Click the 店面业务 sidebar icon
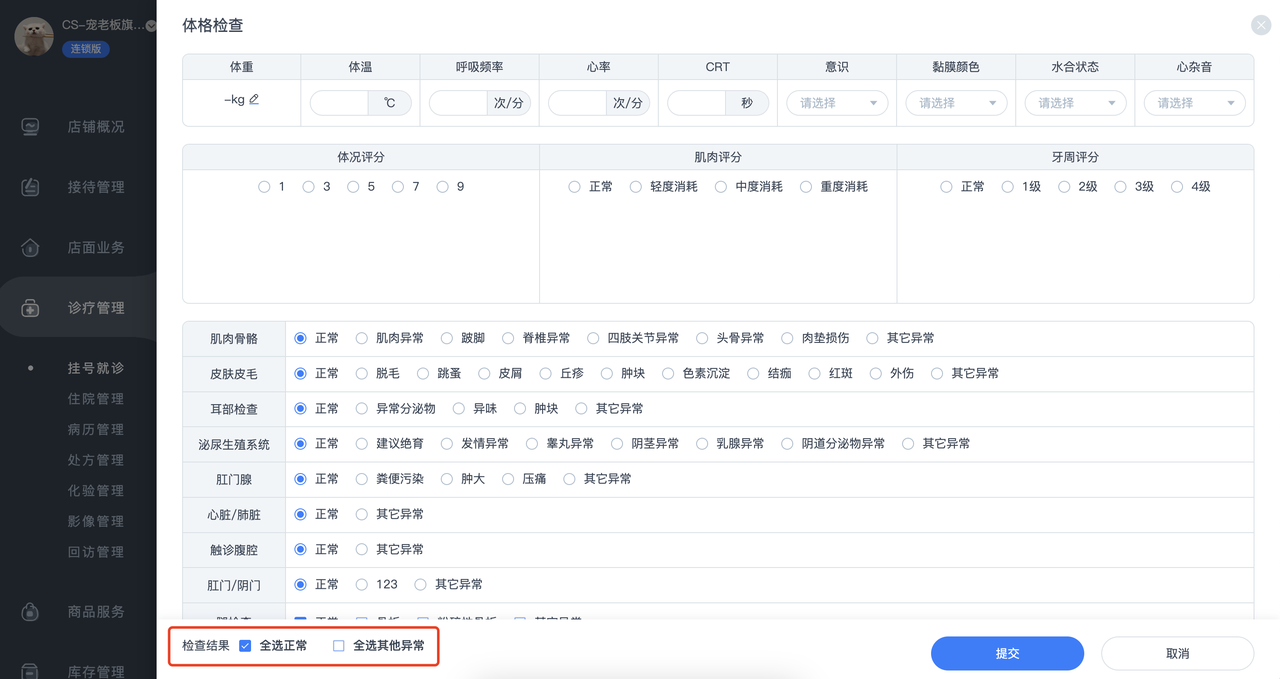This screenshot has height=679, width=1280. (x=31, y=247)
